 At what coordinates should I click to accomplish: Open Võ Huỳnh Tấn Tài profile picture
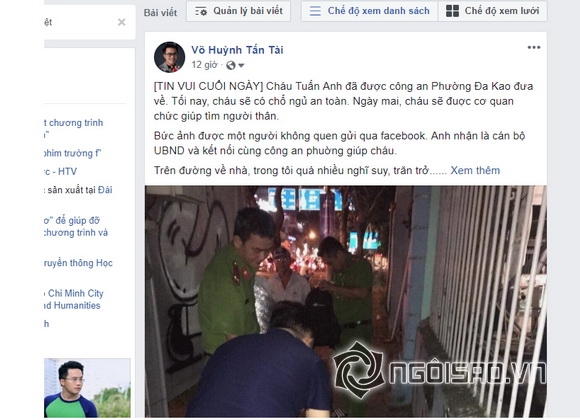click(169, 57)
